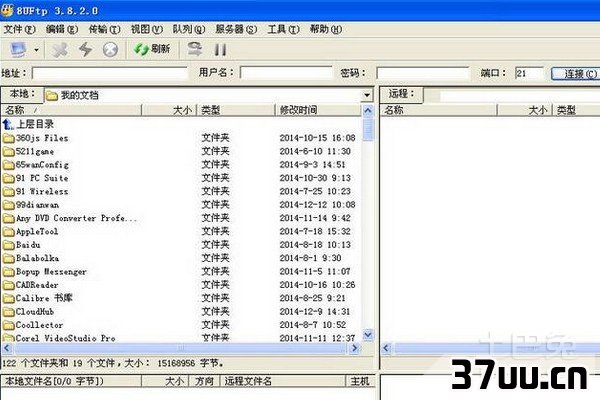This screenshot has width=600, height=400.
Task: Sort remote list by 类型 column
Action: point(576,110)
